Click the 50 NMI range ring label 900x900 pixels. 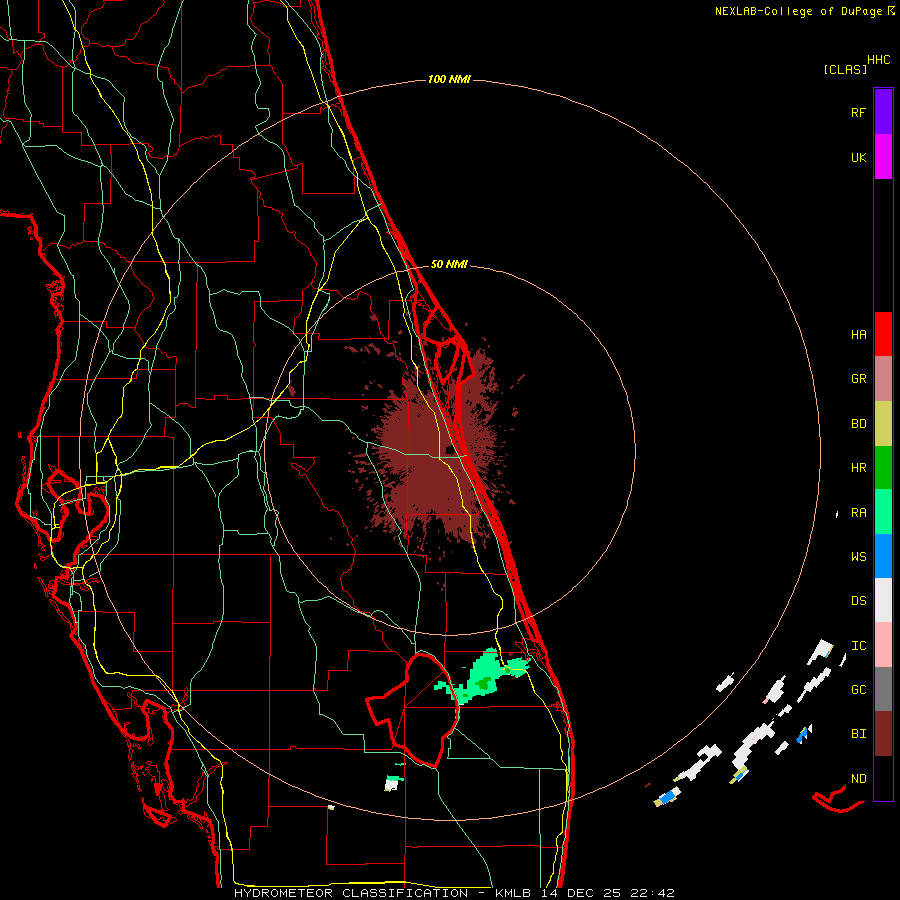(x=449, y=264)
